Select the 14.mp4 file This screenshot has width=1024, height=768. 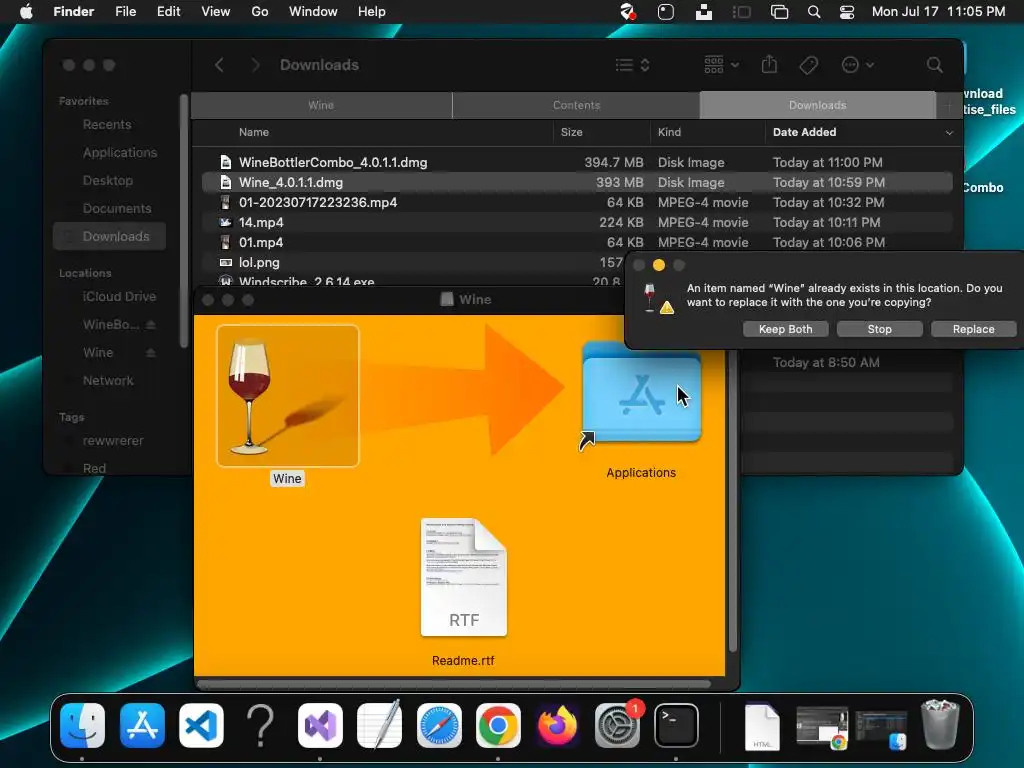[x=577, y=222]
